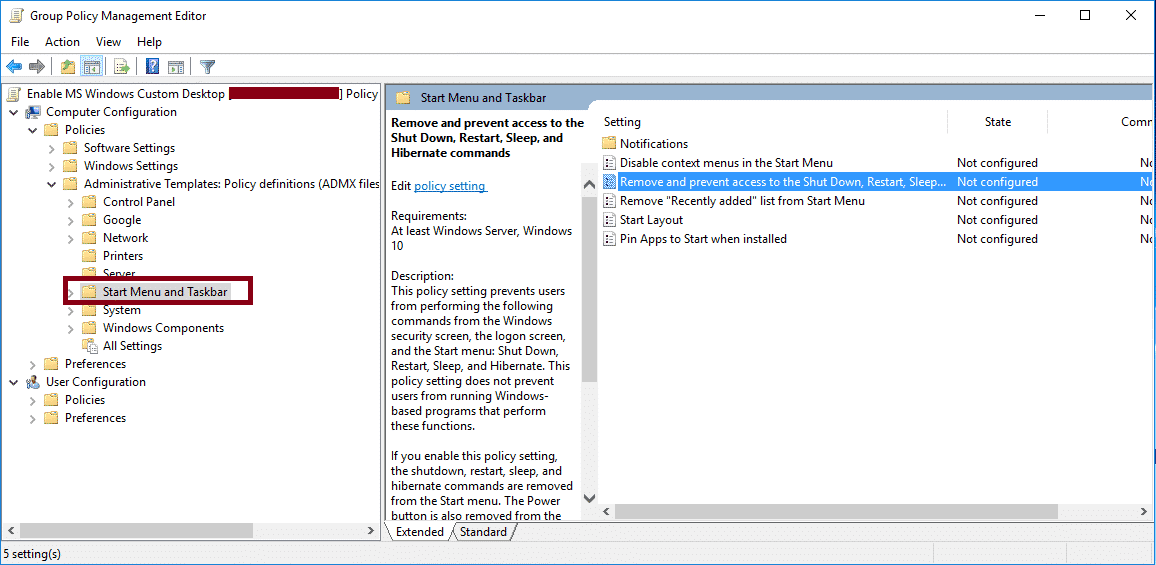Sort by the State column header
Viewport: 1156px width, 565px height.
click(997, 122)
